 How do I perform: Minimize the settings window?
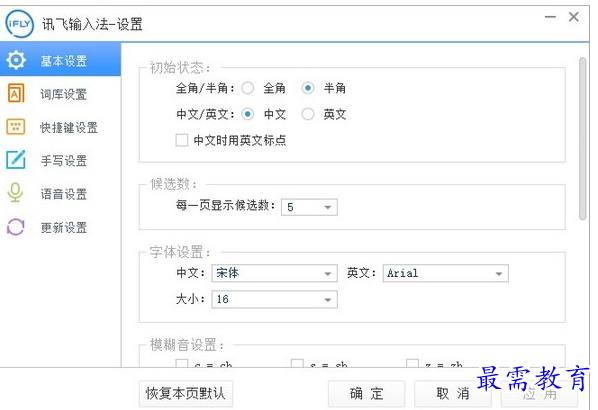550,17
